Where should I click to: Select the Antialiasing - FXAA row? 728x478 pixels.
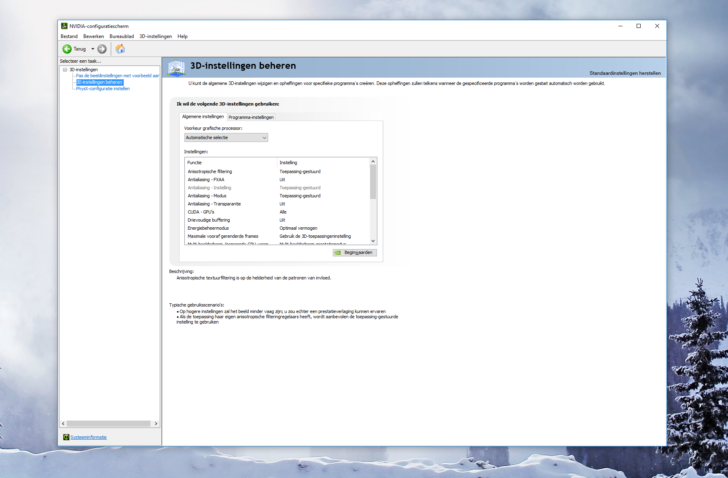tap(277, 180)
